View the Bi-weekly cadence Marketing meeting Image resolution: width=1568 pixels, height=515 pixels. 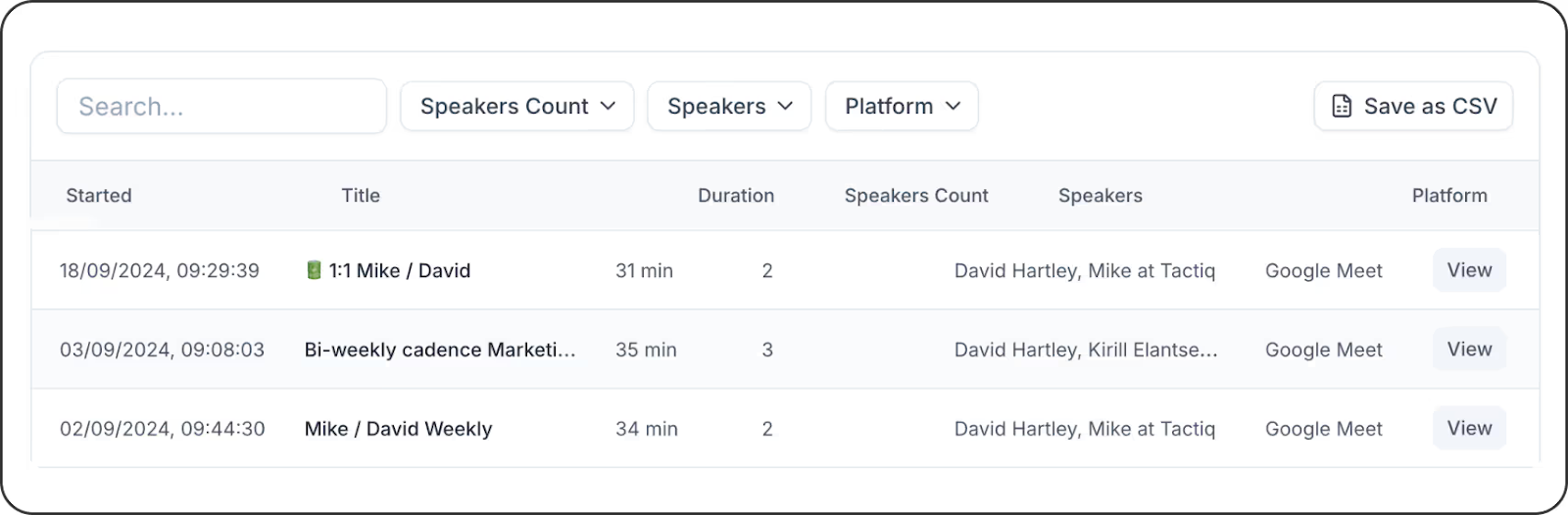[x=1468, y=350]
